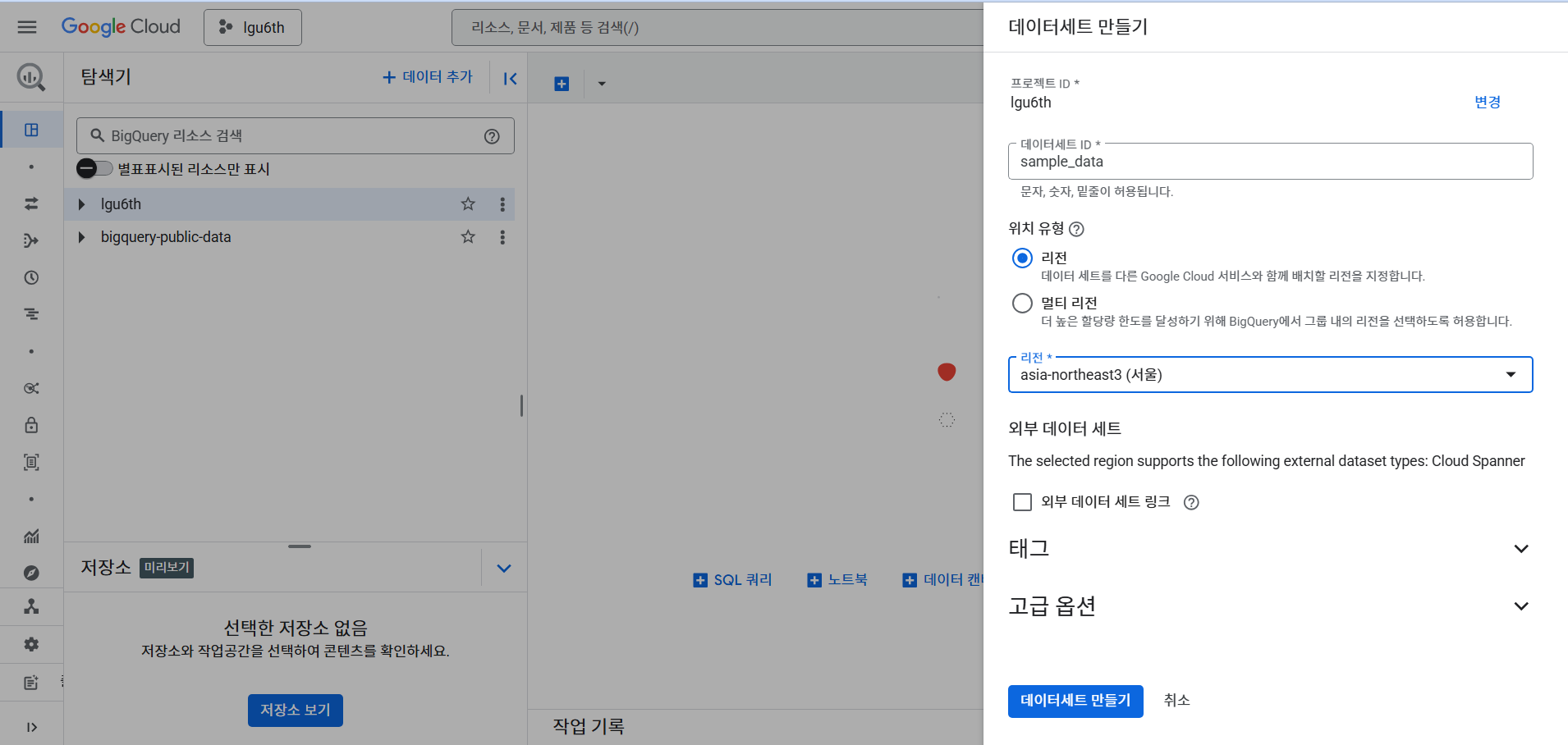Open external dataset link help icon
Viewport: 1568px width, 745px height.
pyautogui.click(x=1191, y=502)
